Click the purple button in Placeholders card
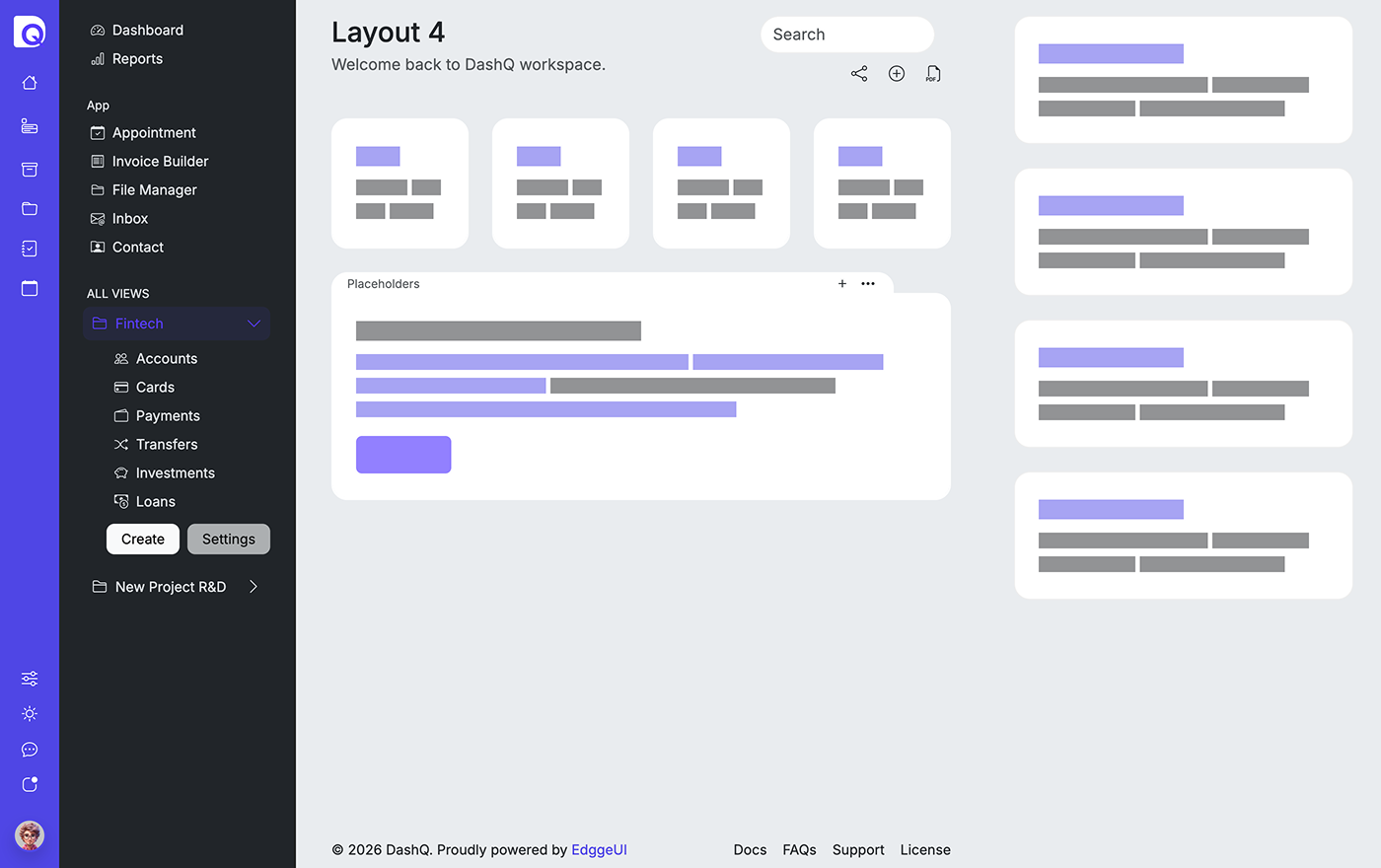1381x868 pixels. coord(403,454)
